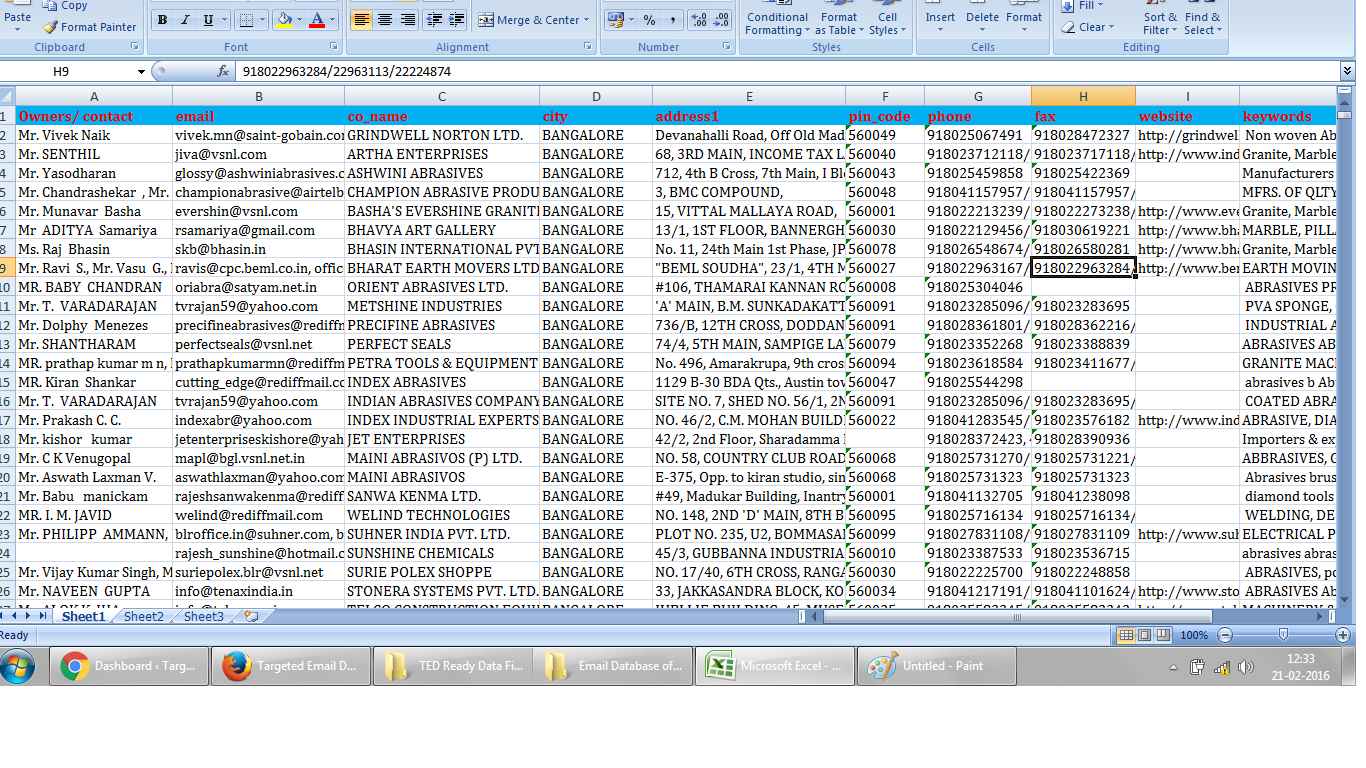Click the Underline icon
This screenshot has height=768, width=1366.
pyautogui.click(x=207, y=19)
